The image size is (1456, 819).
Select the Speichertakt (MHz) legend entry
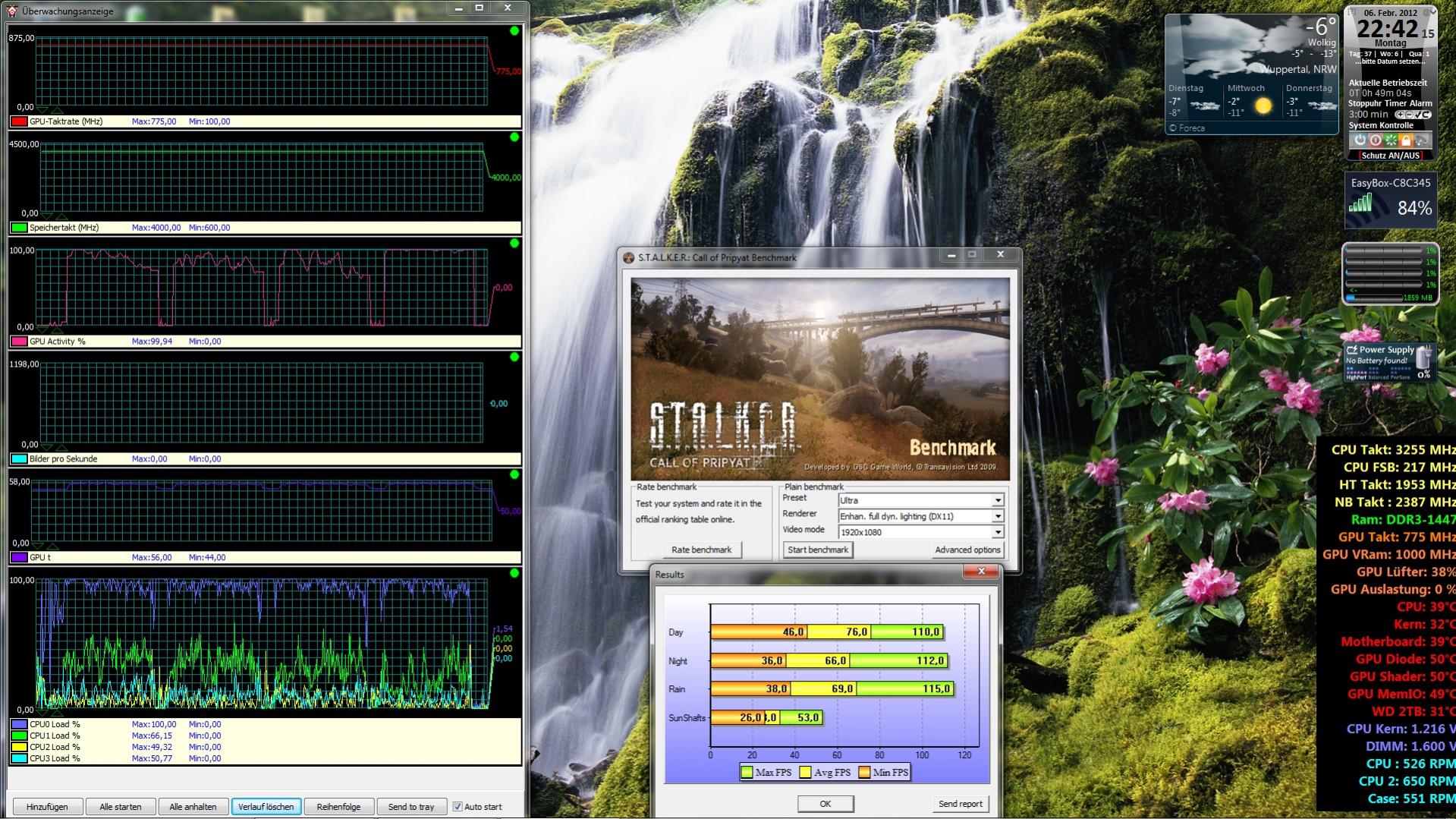(x=266, y=227)
